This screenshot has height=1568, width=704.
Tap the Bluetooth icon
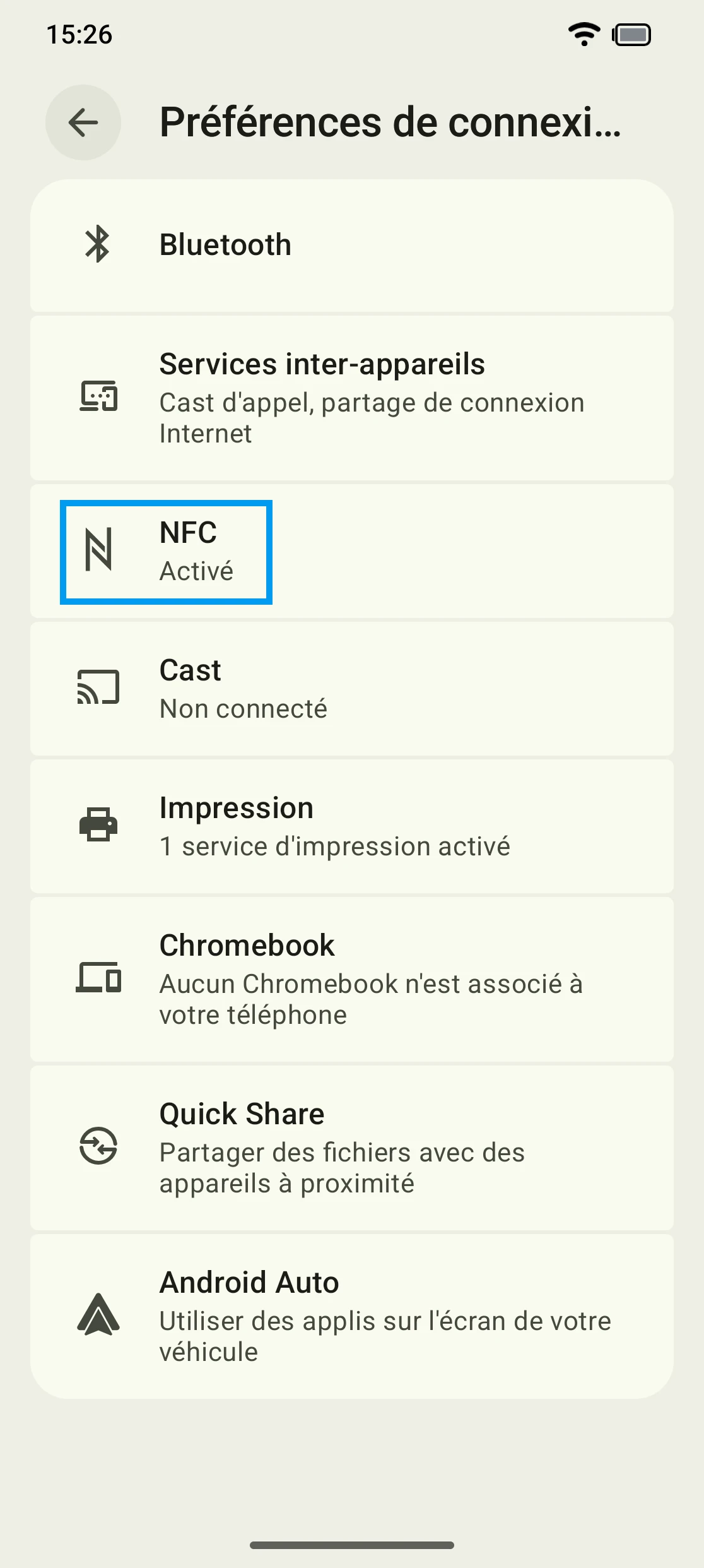(x=98, y=244)
